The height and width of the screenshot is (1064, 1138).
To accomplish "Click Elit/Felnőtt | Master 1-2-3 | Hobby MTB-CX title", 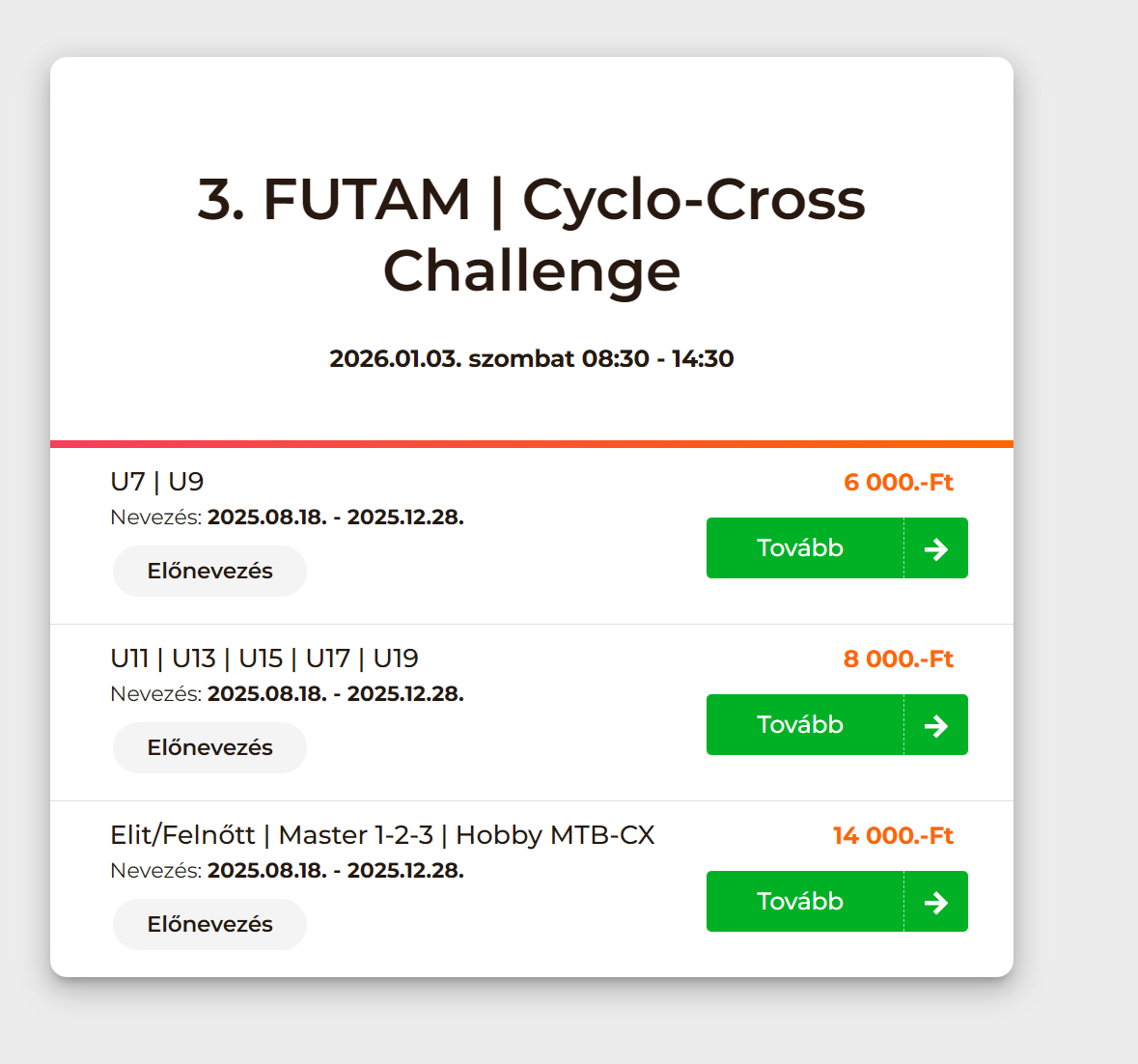I will click(x=382, y=835).
